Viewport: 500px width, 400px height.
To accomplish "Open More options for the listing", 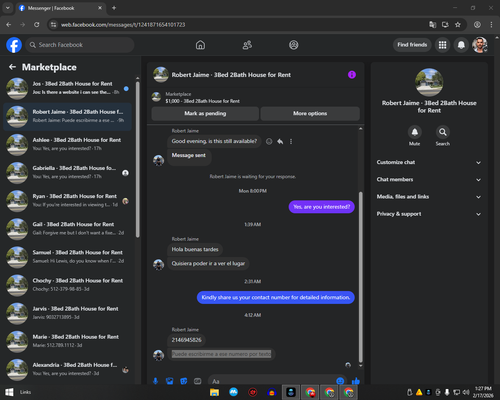I will 310,113.
